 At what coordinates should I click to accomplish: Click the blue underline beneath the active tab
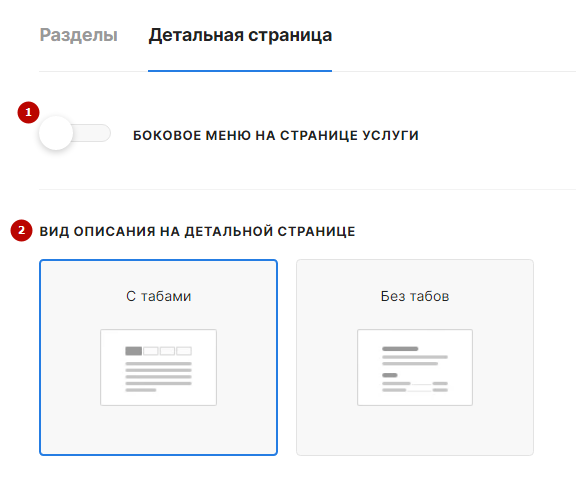(240, 71)
